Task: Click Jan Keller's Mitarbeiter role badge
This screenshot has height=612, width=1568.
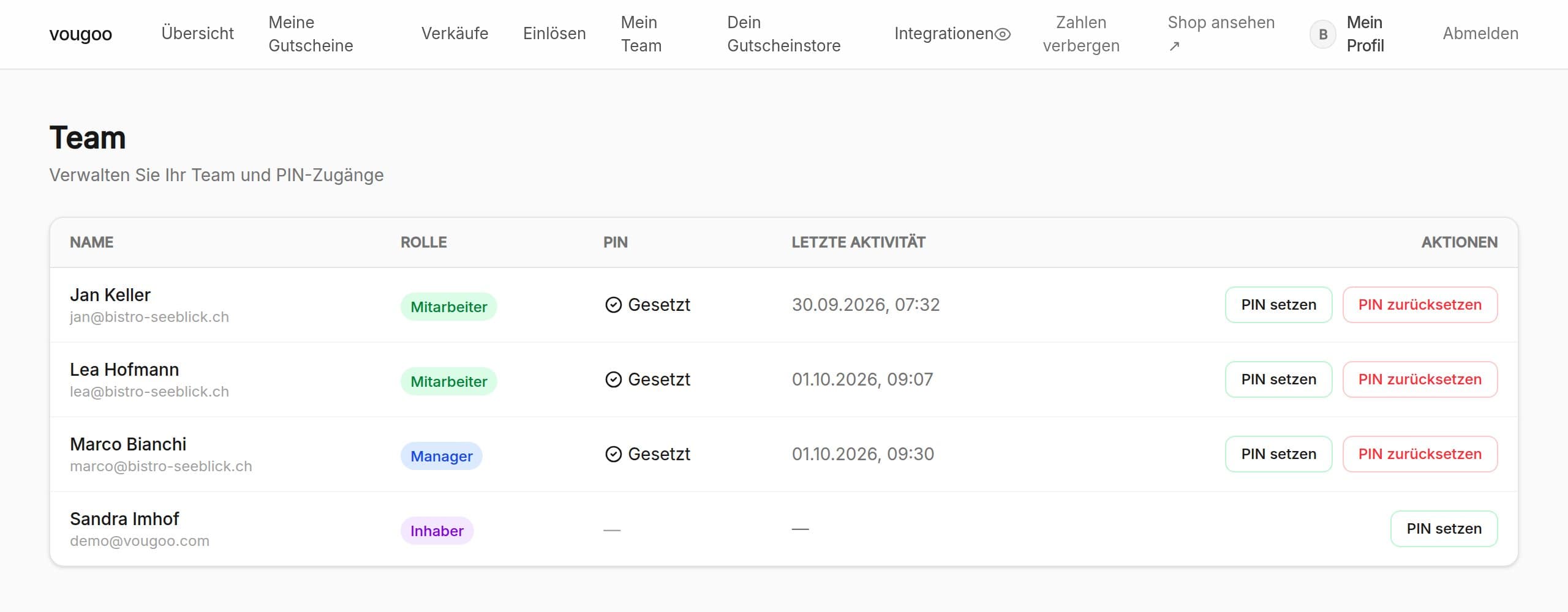Action: pyautogui.click(x=448, y=307)
